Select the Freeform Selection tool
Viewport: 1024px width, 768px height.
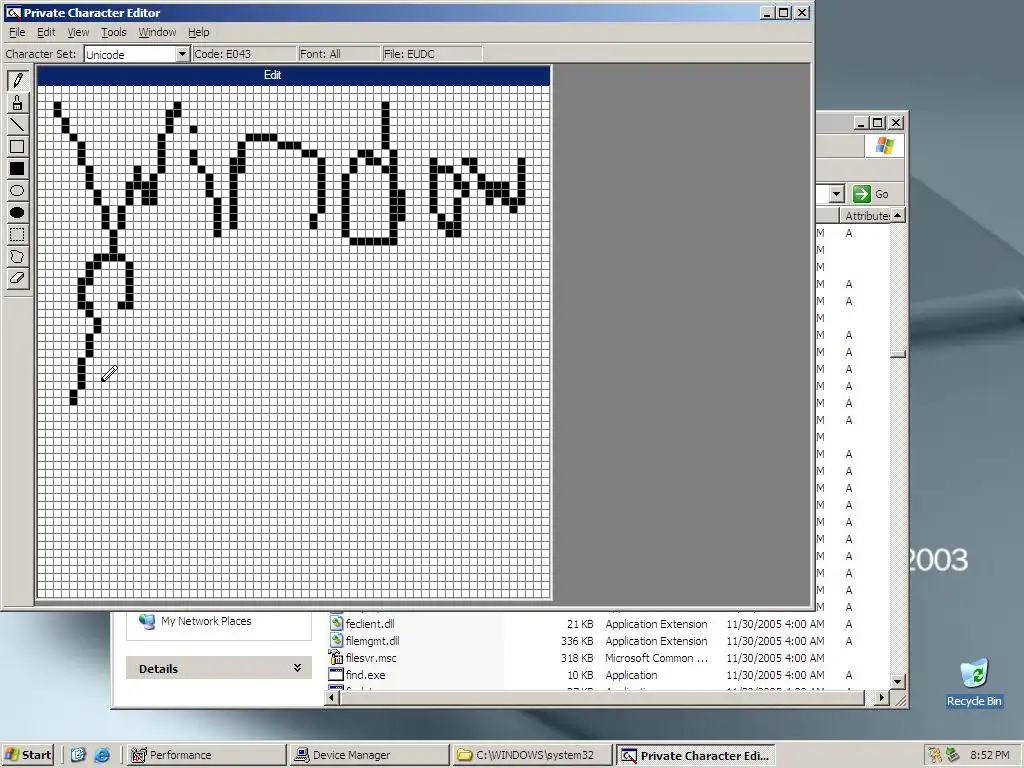tap(18, 257)
